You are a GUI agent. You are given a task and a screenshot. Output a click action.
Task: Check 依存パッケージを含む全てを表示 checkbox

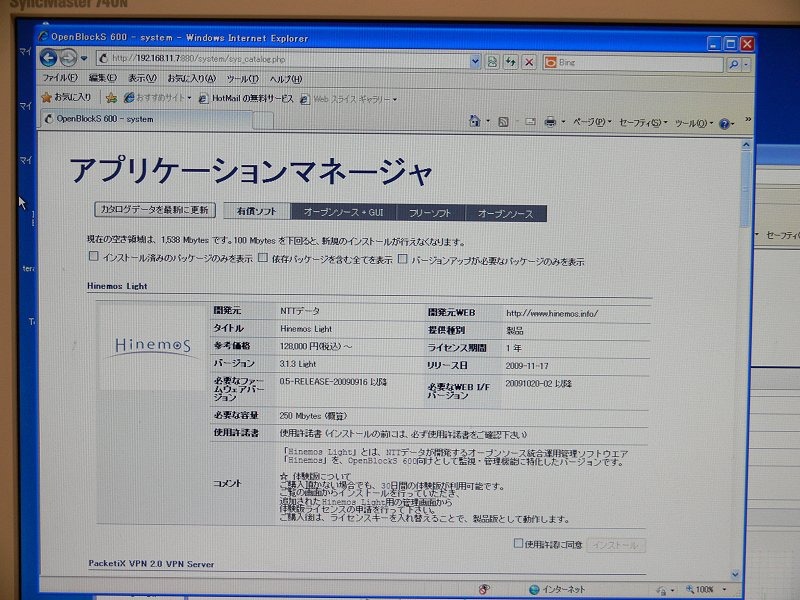pyautogui.click(x=263, y=258)
